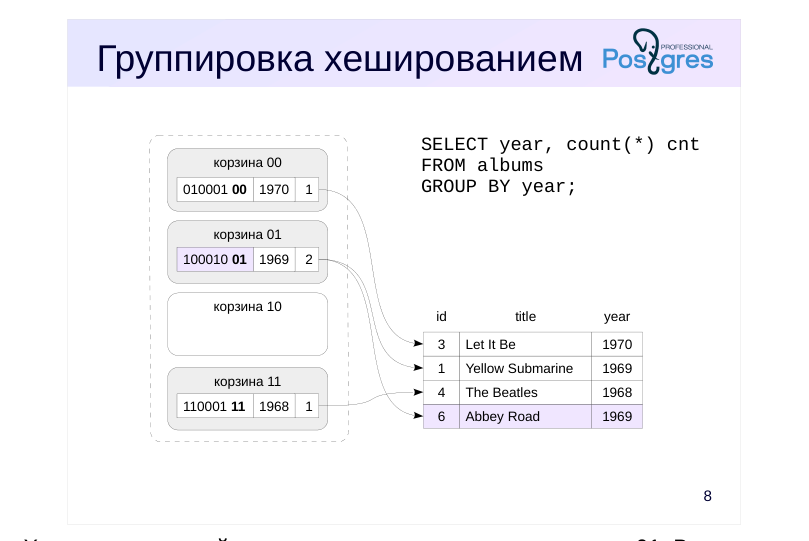
Task: Click hash value '010001 00'
Action: 215,189
